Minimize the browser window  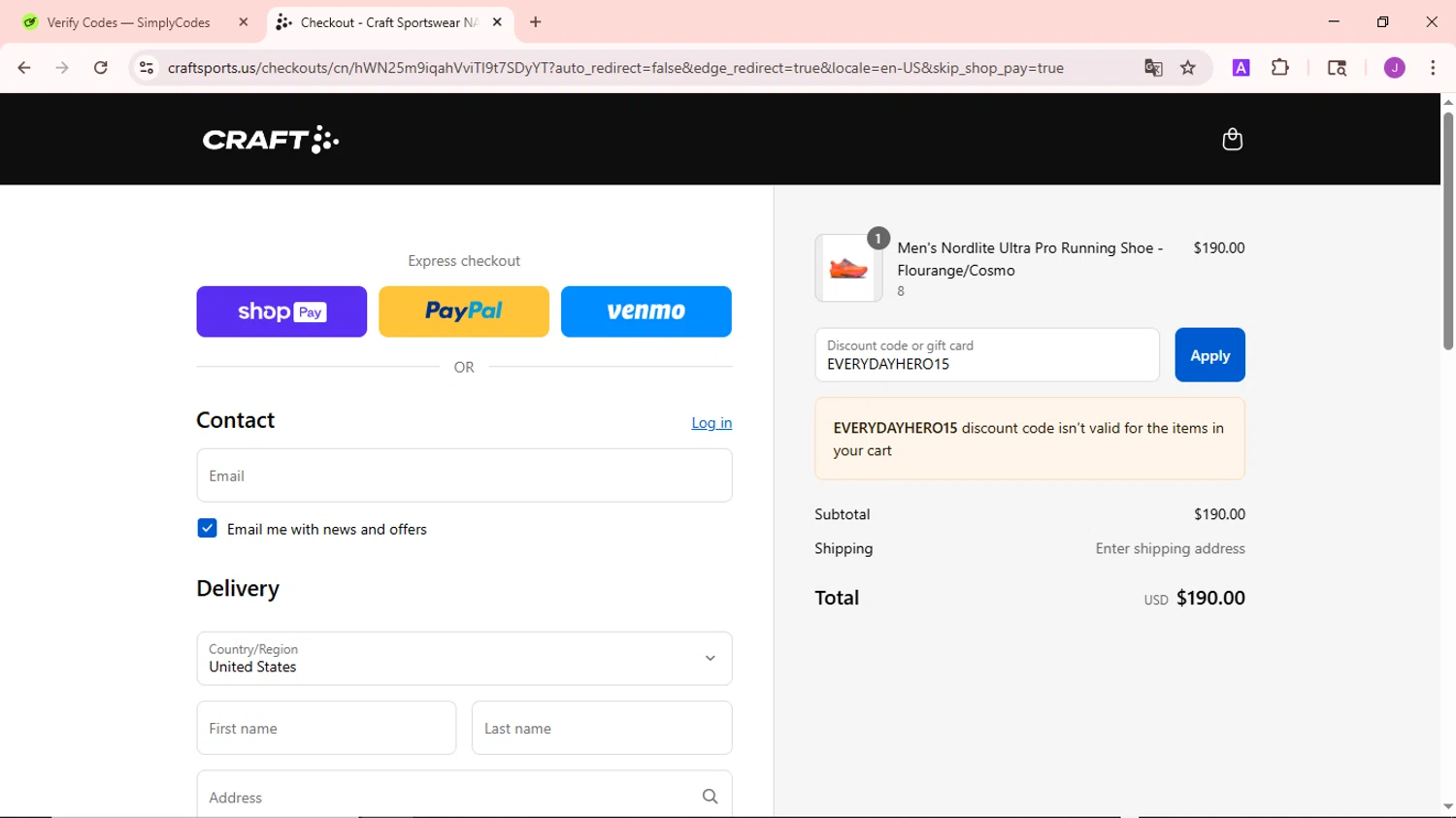tap(1334, 21)
